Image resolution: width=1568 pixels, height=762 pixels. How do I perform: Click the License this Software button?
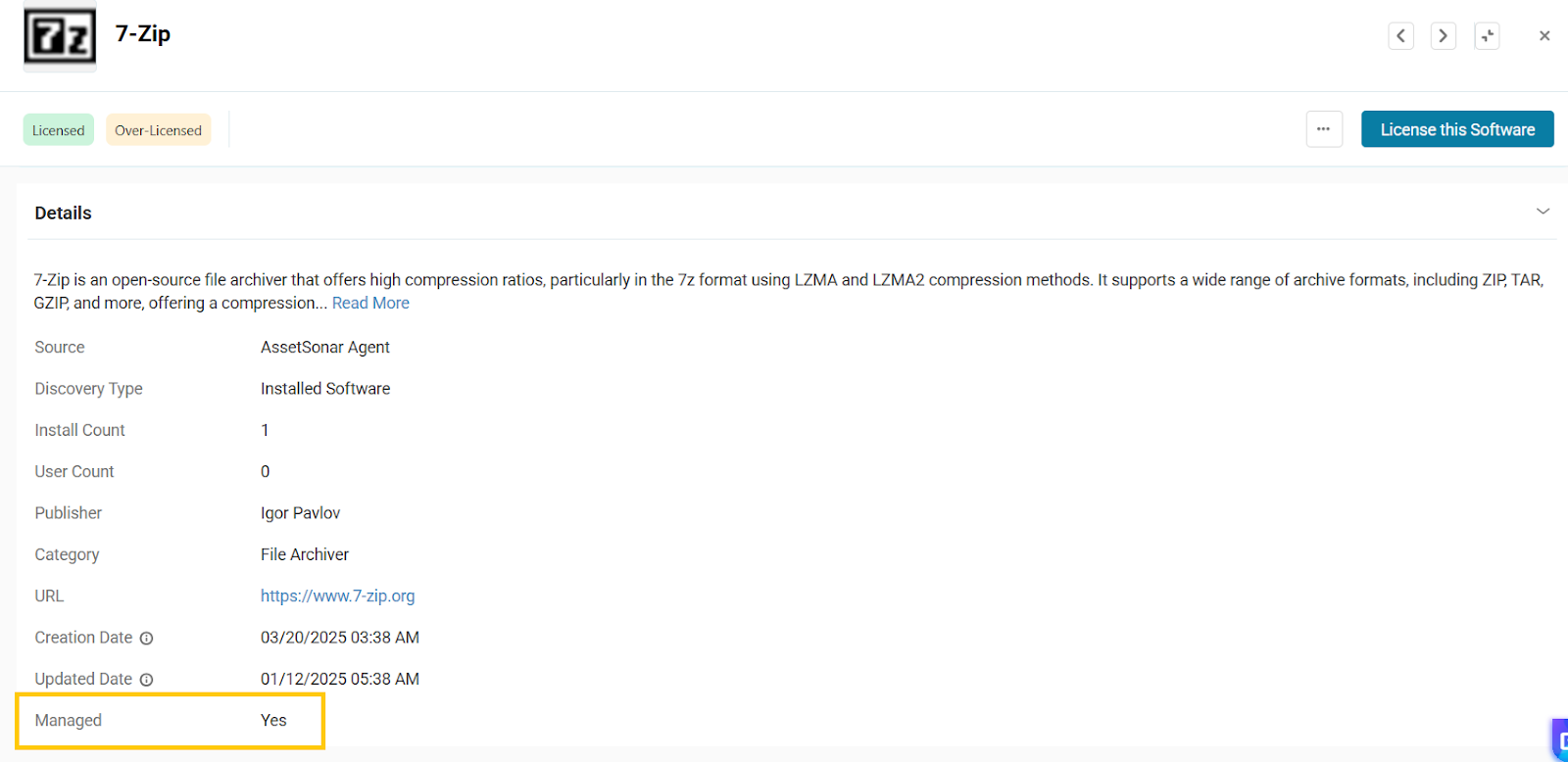coord(1456,129)
